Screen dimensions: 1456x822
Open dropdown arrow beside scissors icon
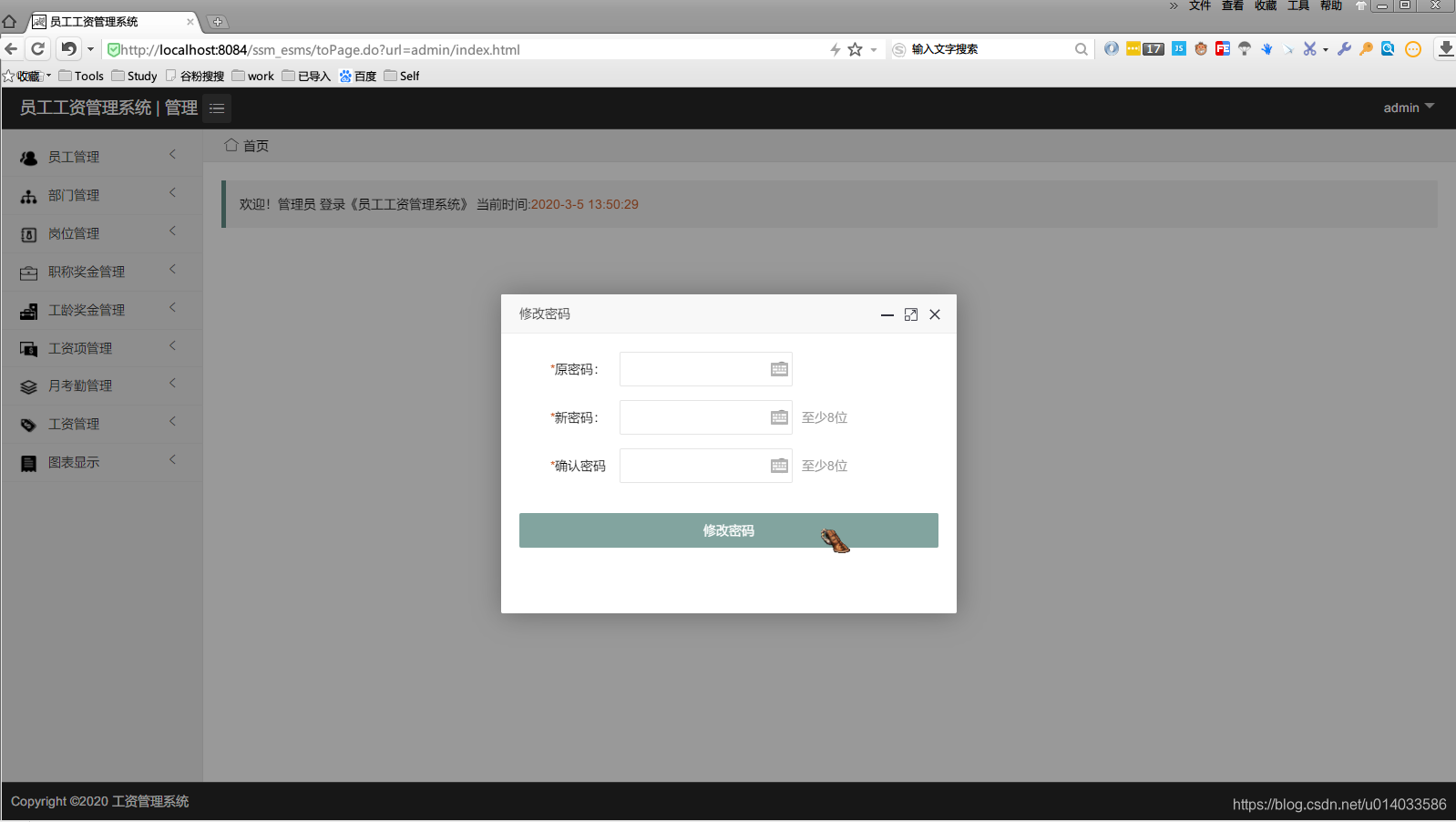pos(1325,49)
